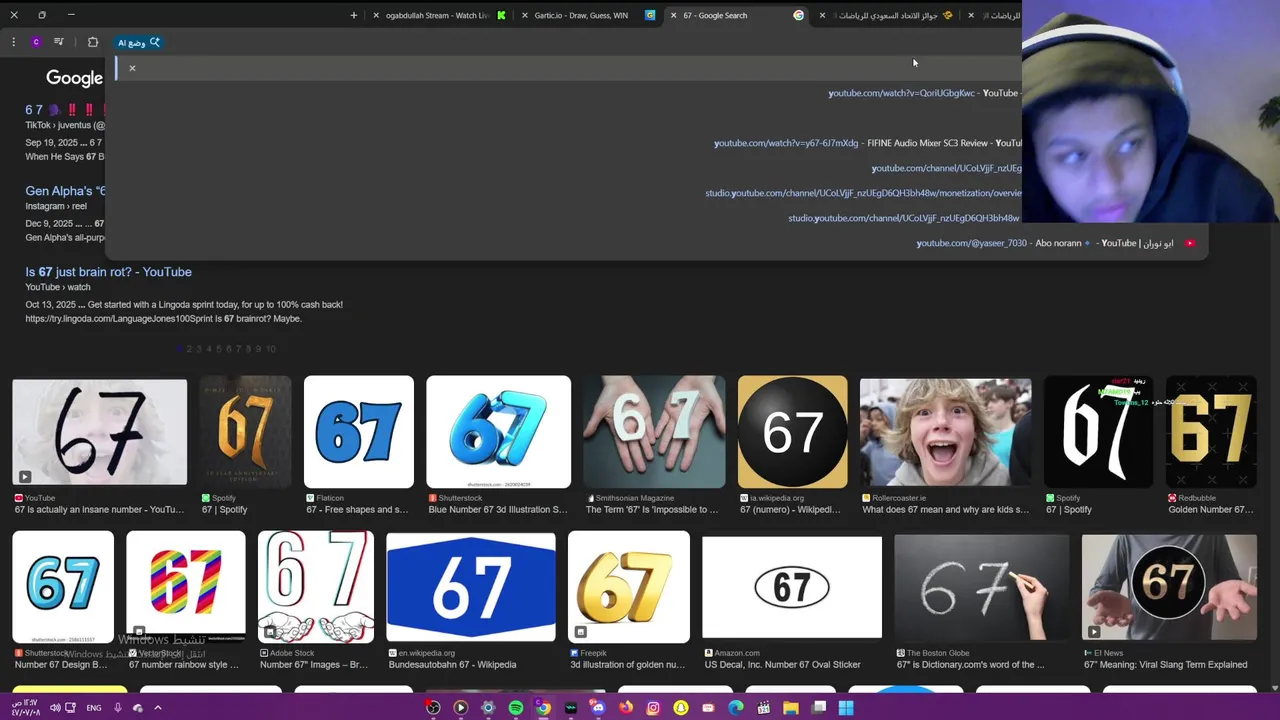Launch Firefox from the taskbar
This screenshot has height=720, width=1280.
(x=626, y=708)
